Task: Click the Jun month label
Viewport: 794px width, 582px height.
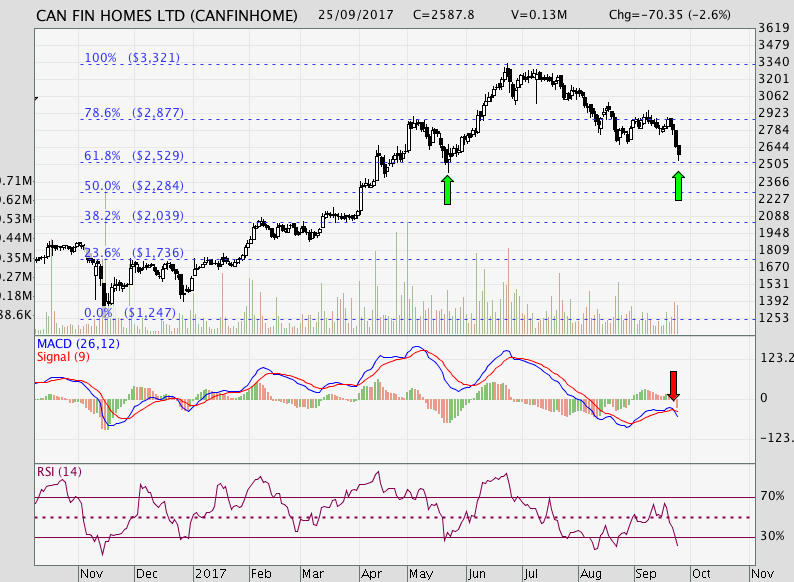Action: pos(477,574)
